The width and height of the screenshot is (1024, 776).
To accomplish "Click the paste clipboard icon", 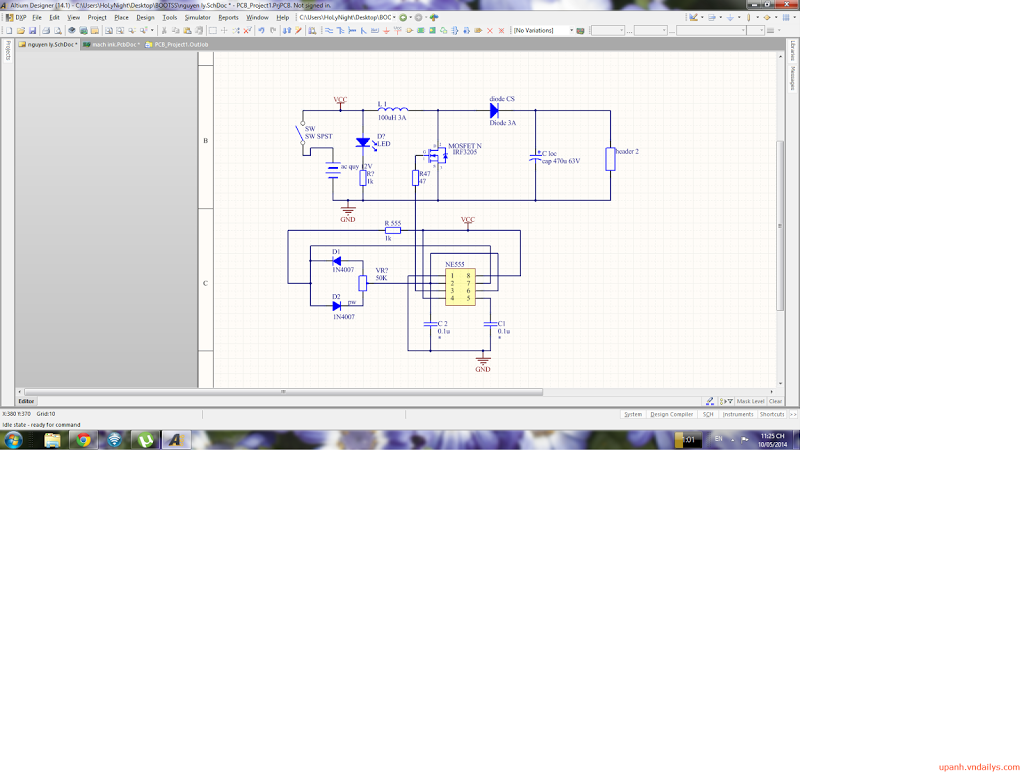I will tap(187, 31).
